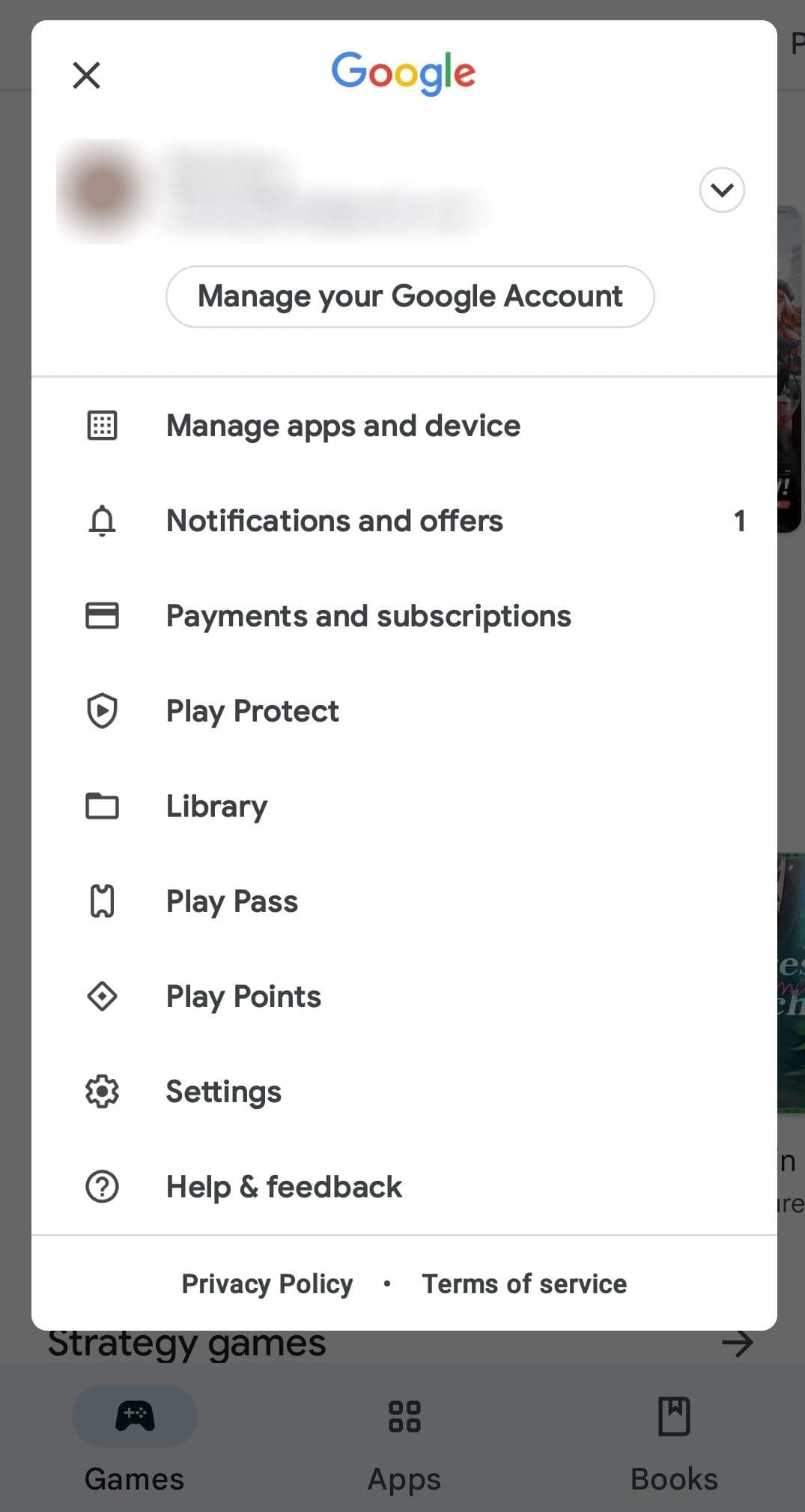Select Payments and subscriptions menu entry

368,616
